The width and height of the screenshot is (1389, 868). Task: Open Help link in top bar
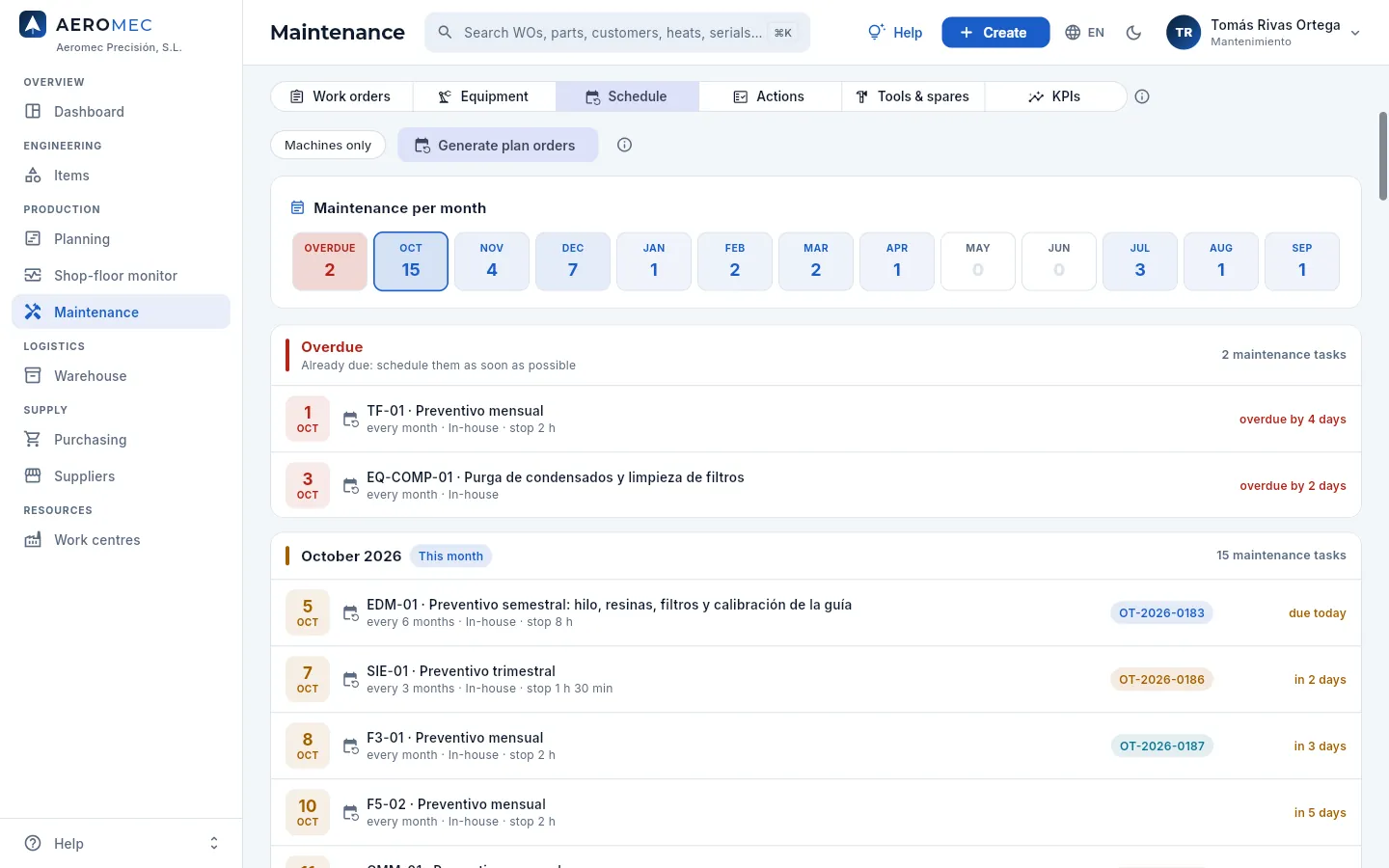click(x=895, y=33)
